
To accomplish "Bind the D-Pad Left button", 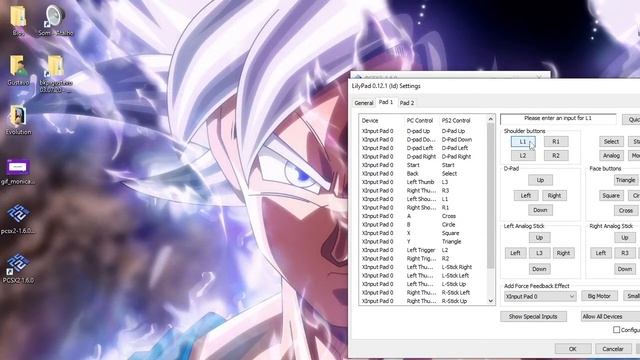I will pos(526,196).
